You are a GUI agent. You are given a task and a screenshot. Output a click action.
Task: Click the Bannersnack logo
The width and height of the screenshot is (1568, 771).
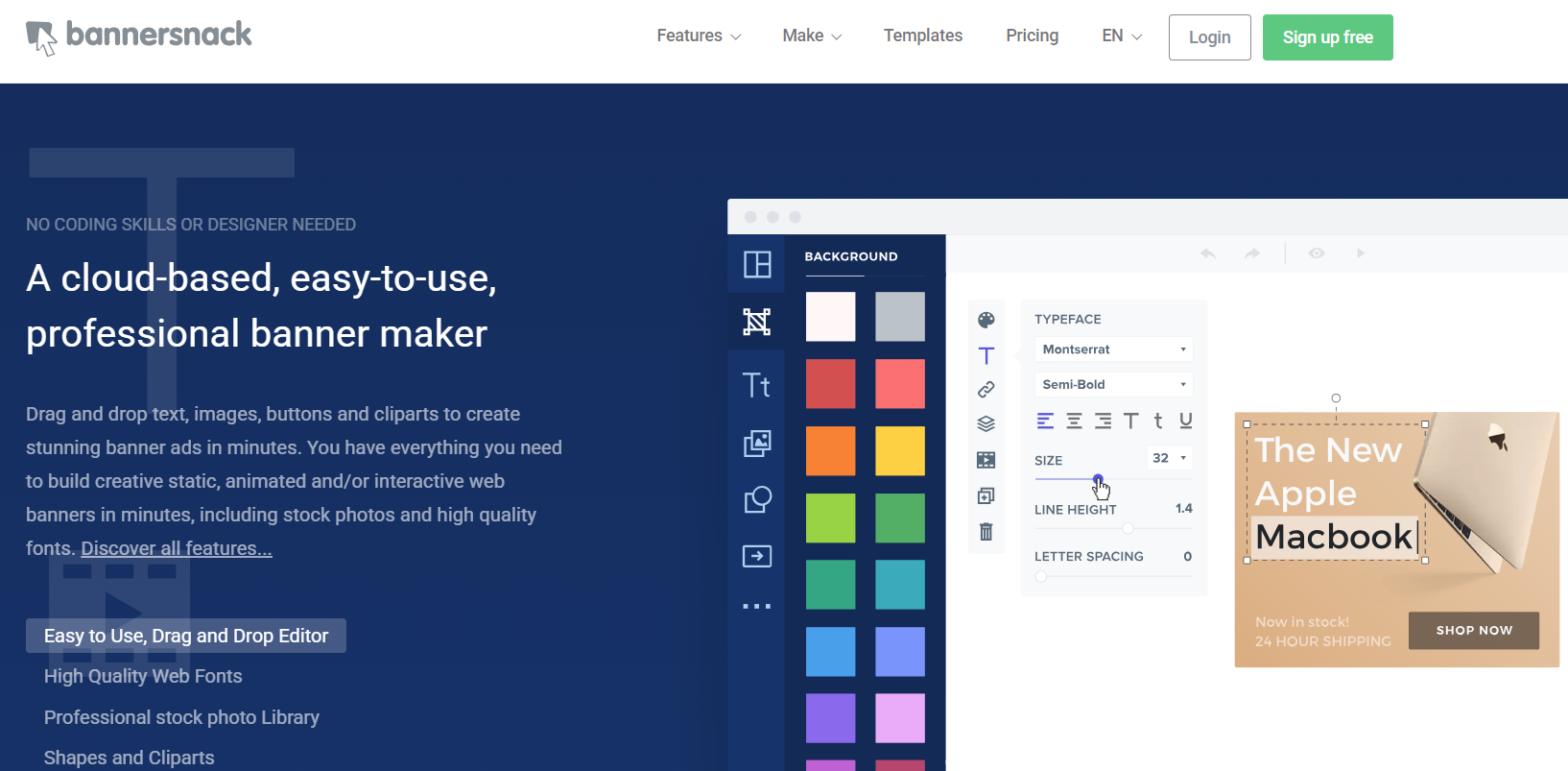[138, 36]
